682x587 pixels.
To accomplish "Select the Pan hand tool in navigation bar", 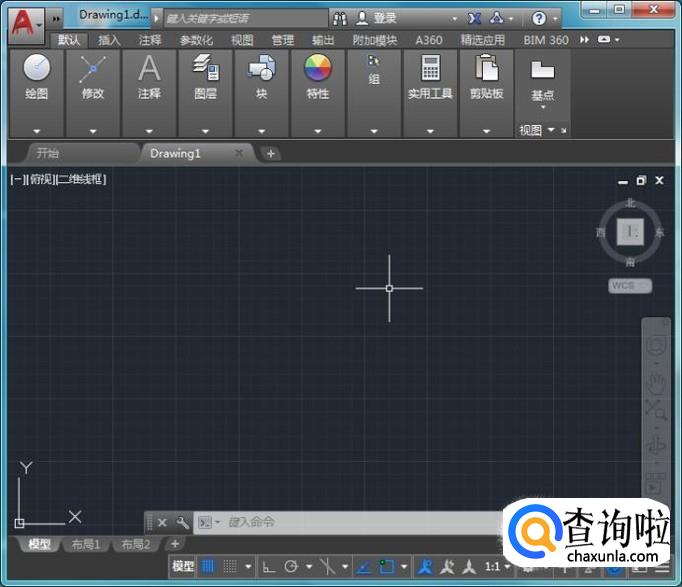I will [655, 382].
